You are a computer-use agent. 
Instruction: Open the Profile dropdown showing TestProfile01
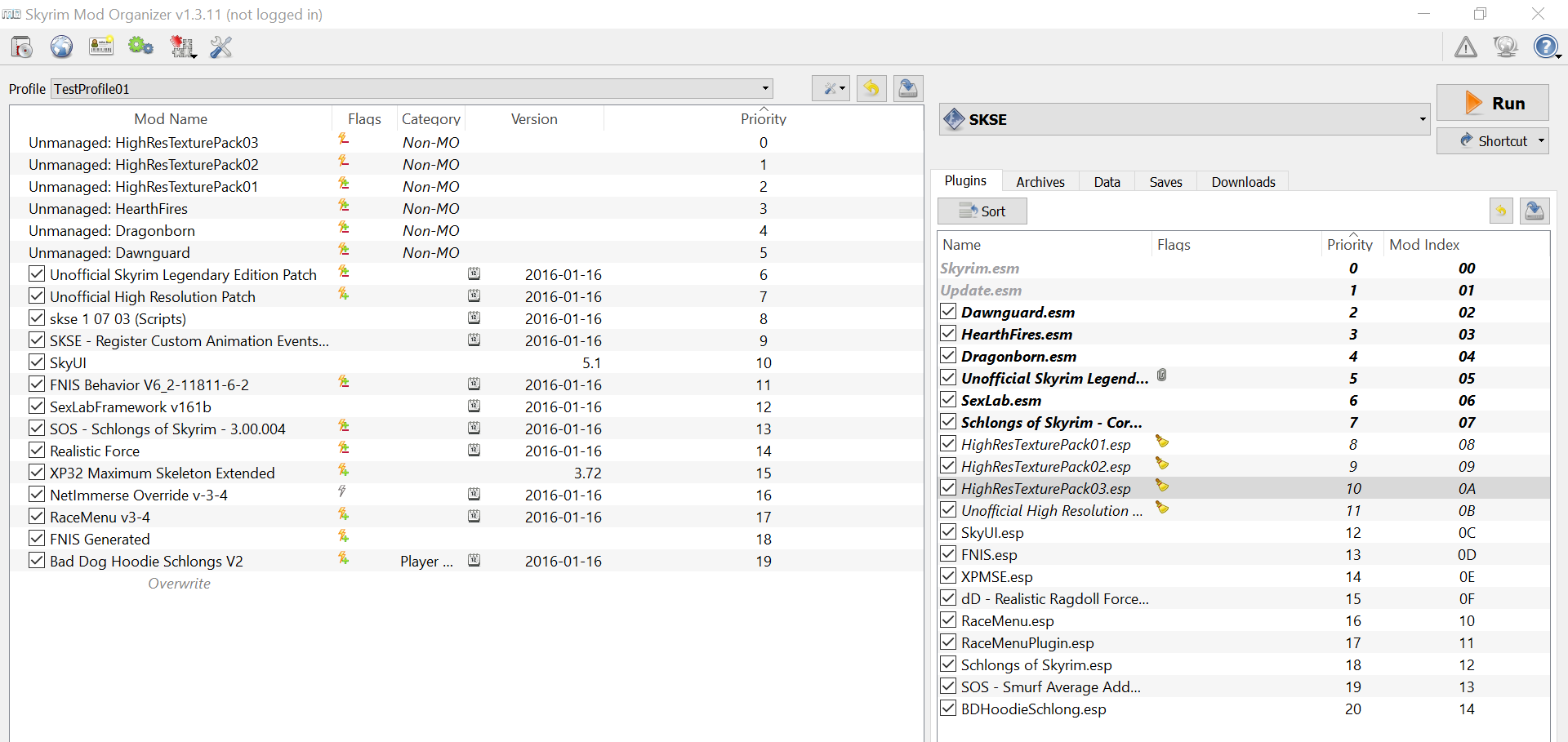[412, 88]
